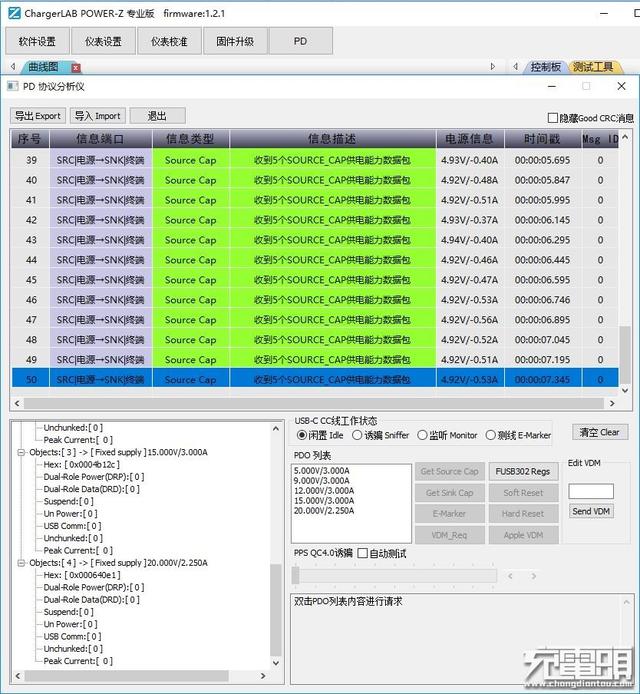The image size is (640, 694).
Task: Click the message table vertical scrollbar thumb
Action: pyautogui.click(x=625, y=355)
